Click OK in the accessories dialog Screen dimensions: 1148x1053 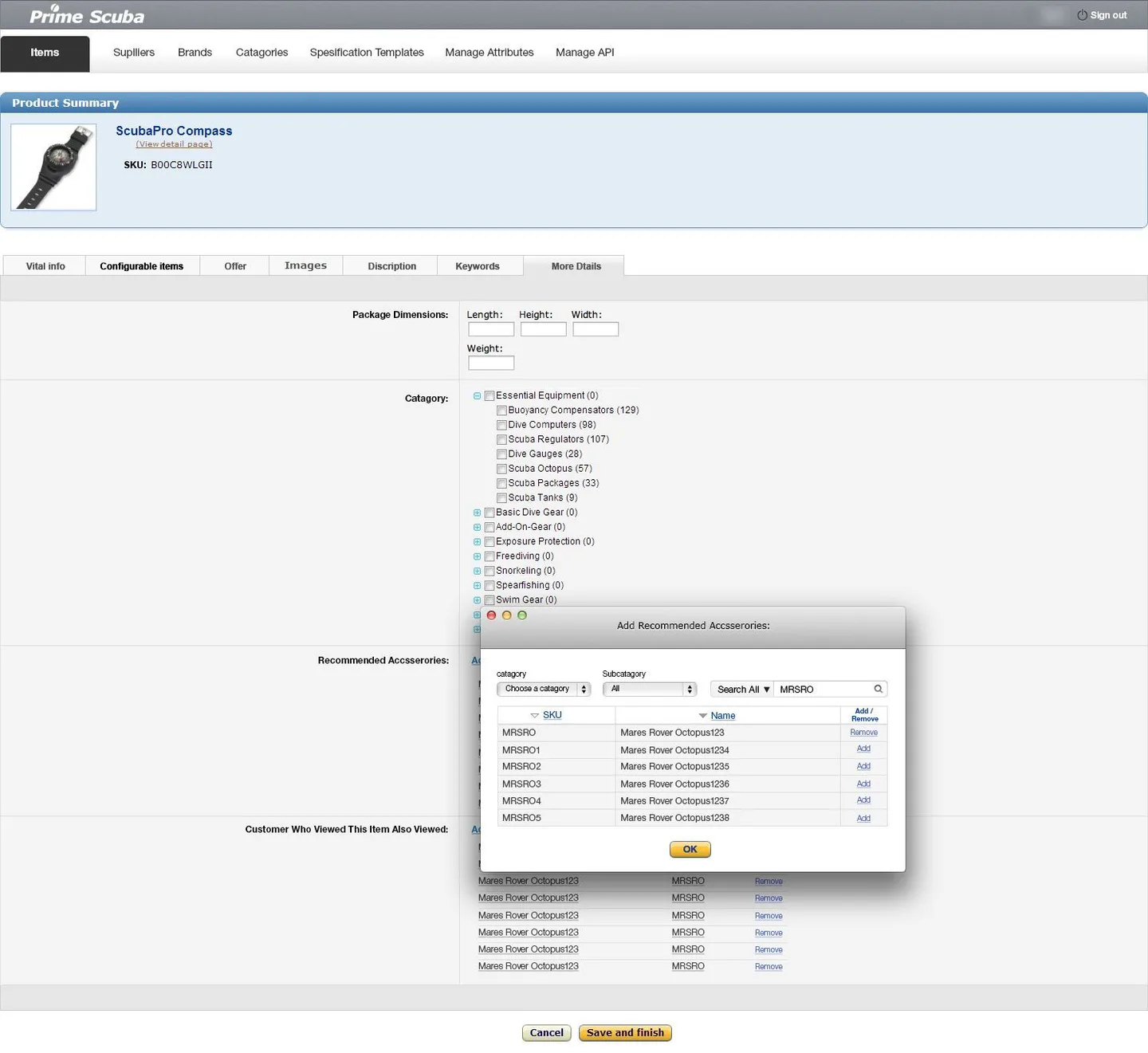[x=690, y=850]
